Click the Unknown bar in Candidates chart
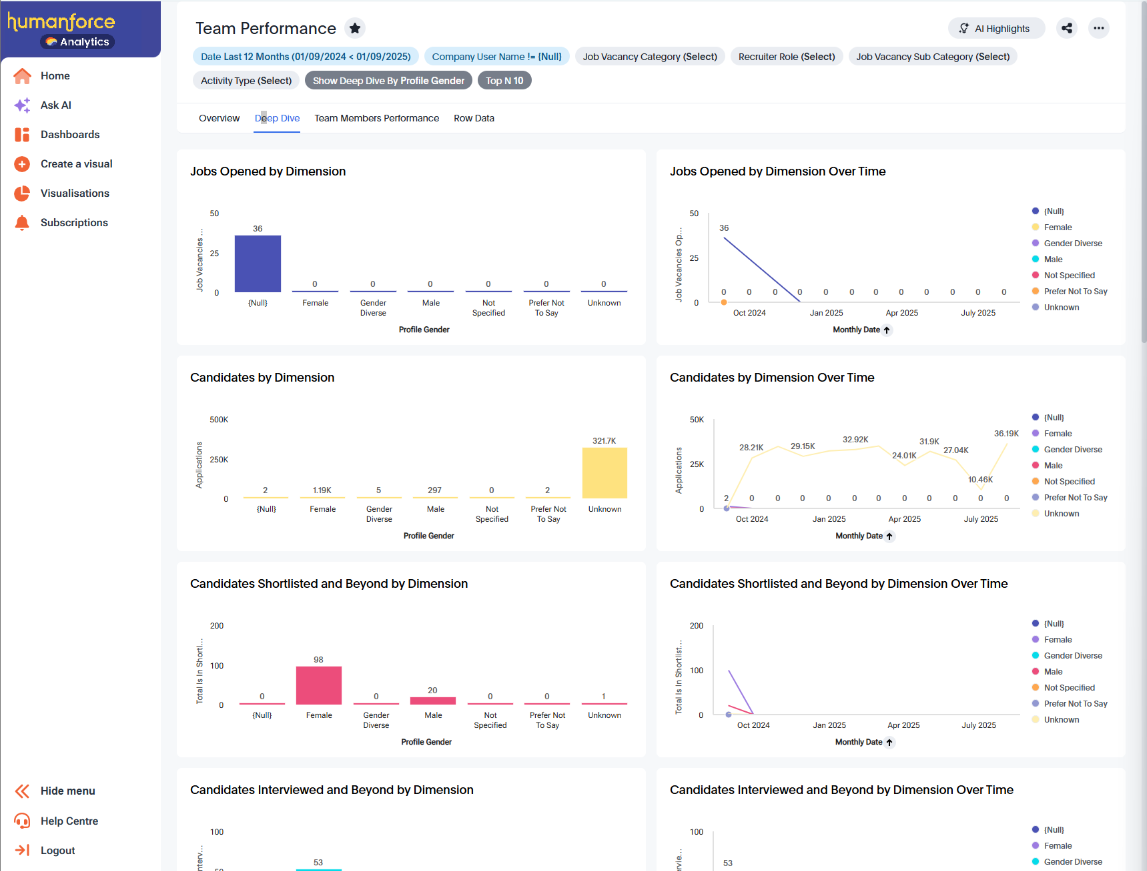1147x871 pixels. 604,473
